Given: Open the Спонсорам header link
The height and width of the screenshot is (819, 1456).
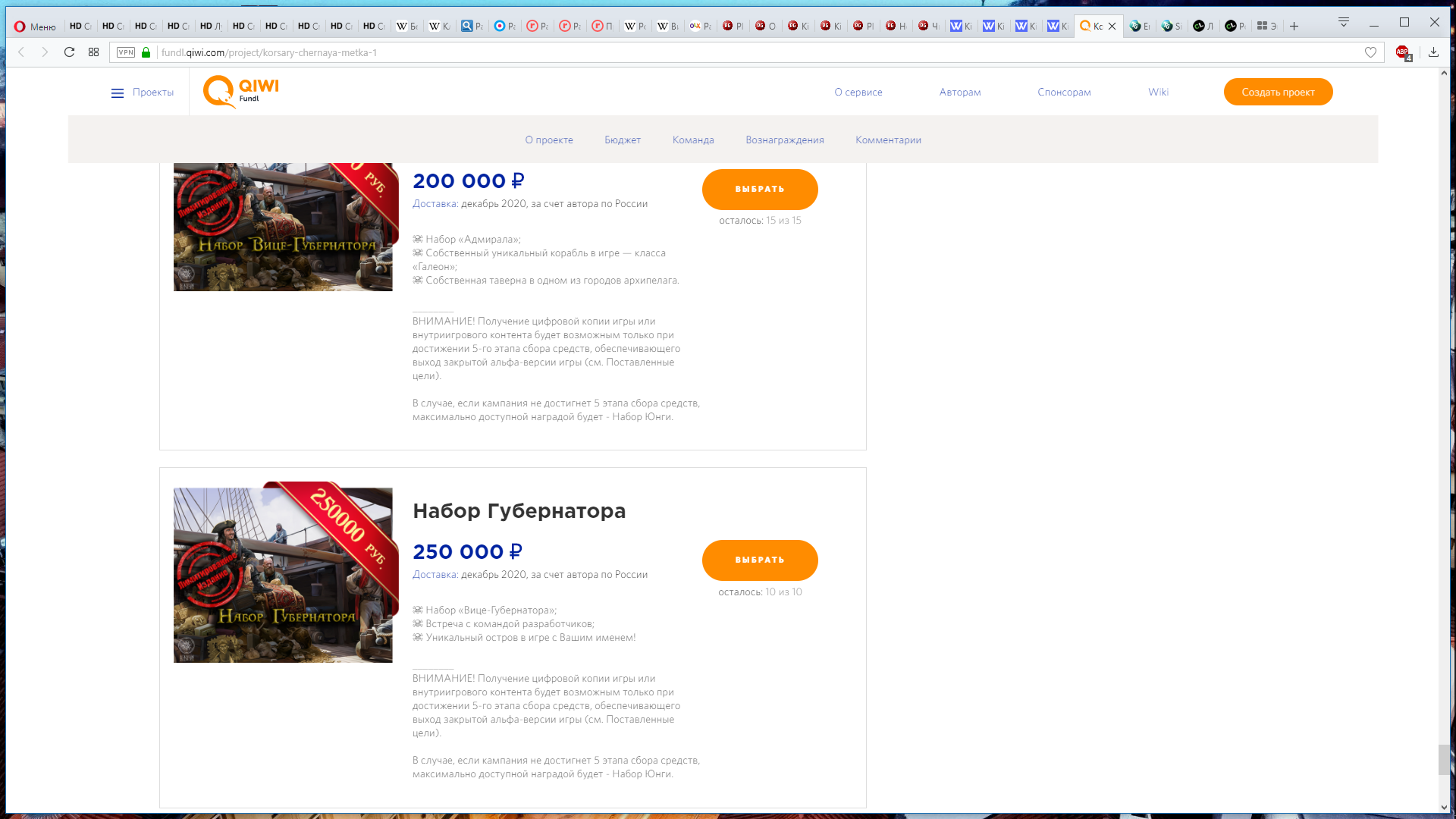Looking at the screenshot, I should pos(1064,92).
